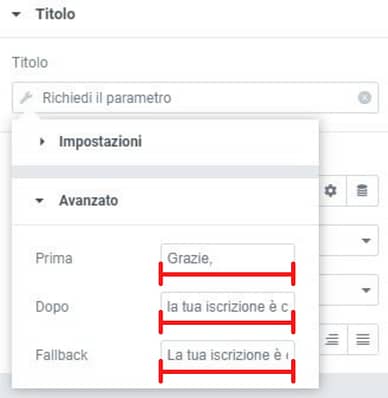Collapse the Titolo section arrow
388x398 pixels.
[x=16, y=14]
